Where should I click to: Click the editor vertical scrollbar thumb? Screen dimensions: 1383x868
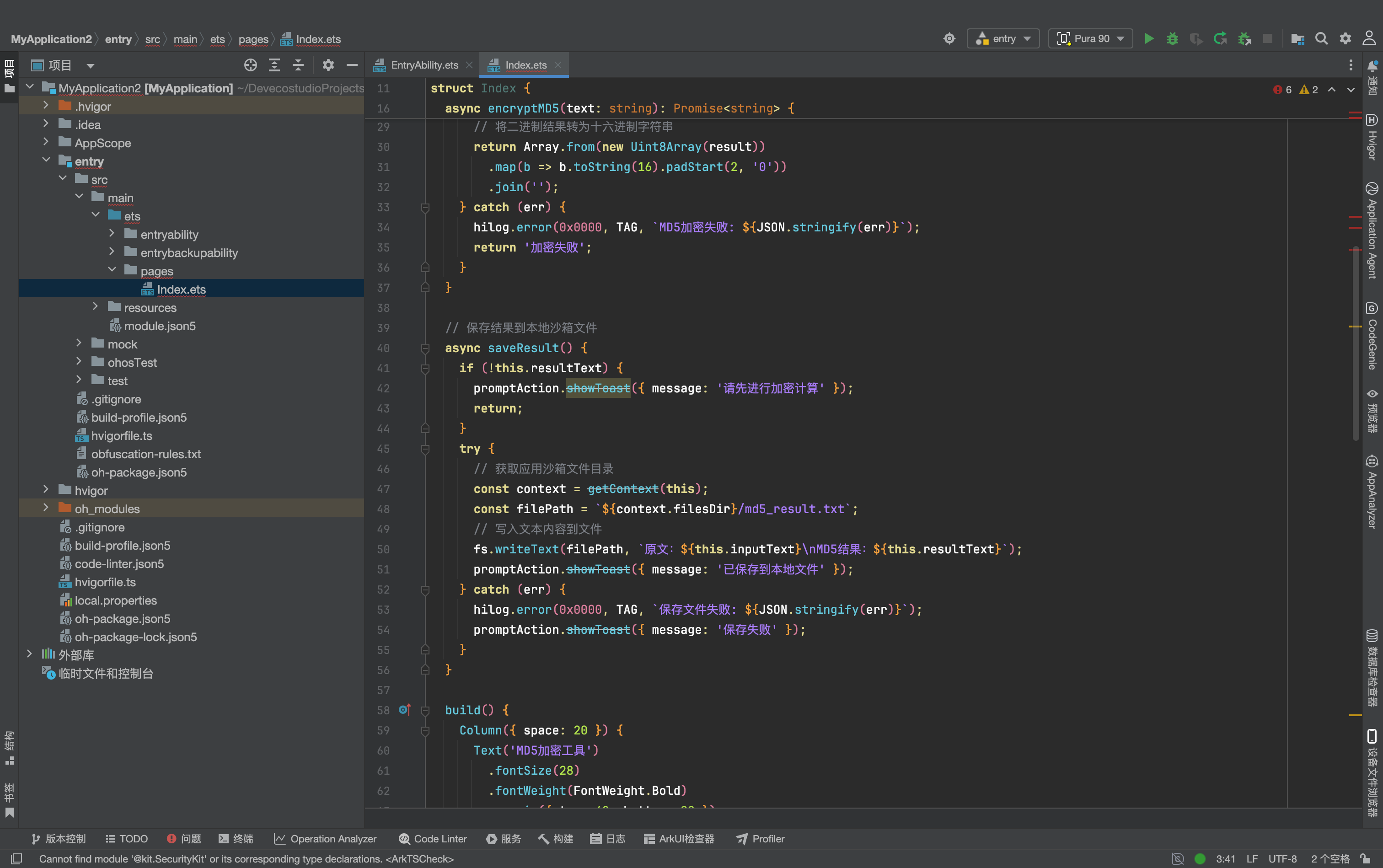click(1356, 343)
